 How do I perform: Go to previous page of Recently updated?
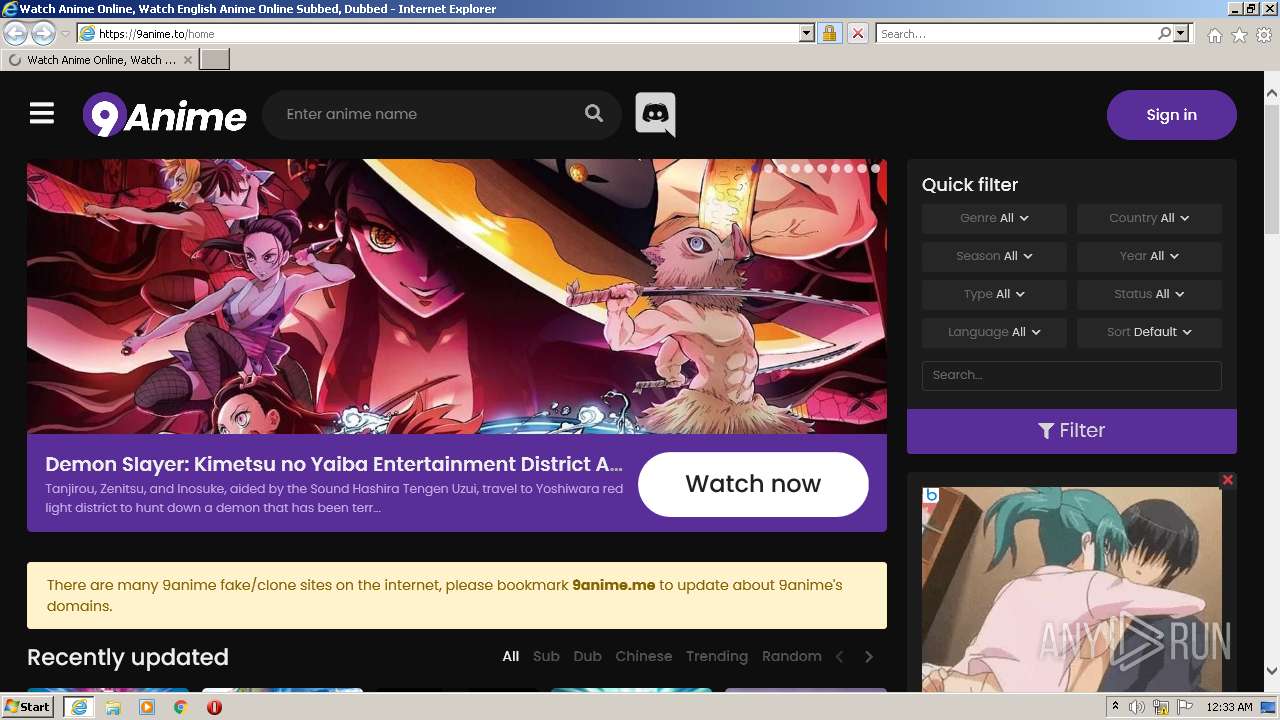840,657
